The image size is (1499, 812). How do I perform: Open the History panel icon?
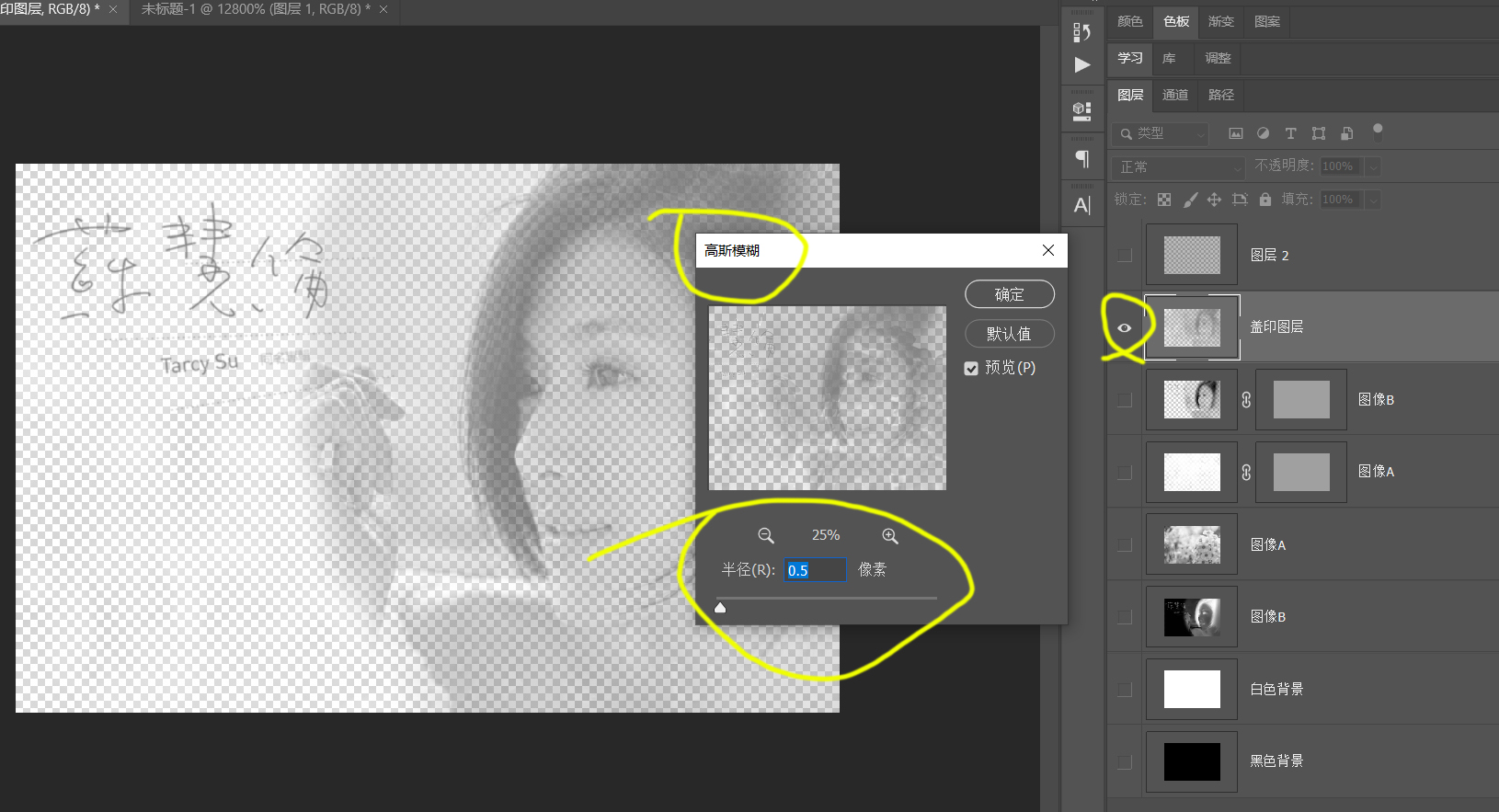point(1081,32)
